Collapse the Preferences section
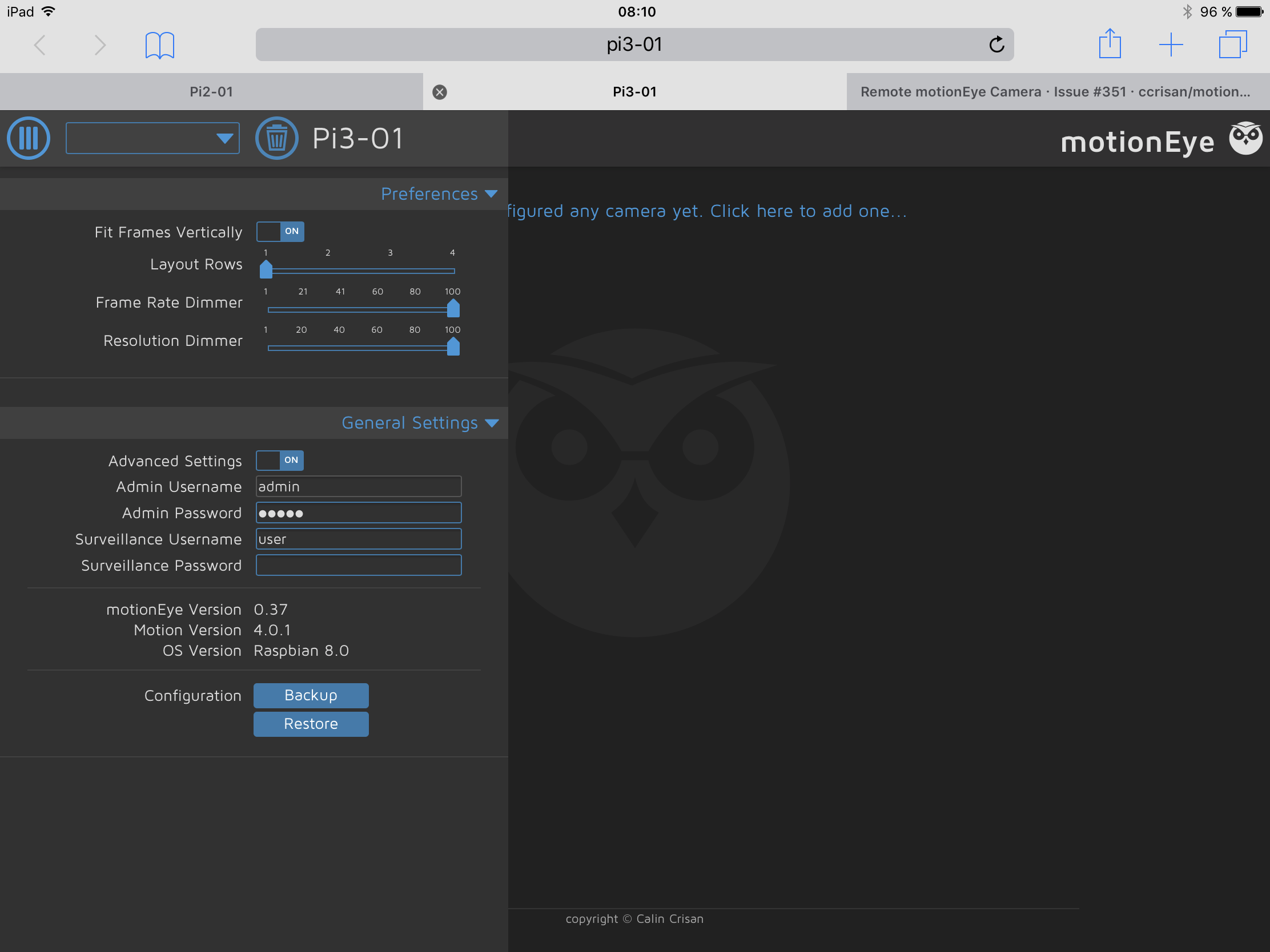This screenshot has height=952, width=1270. coord(439,194)
